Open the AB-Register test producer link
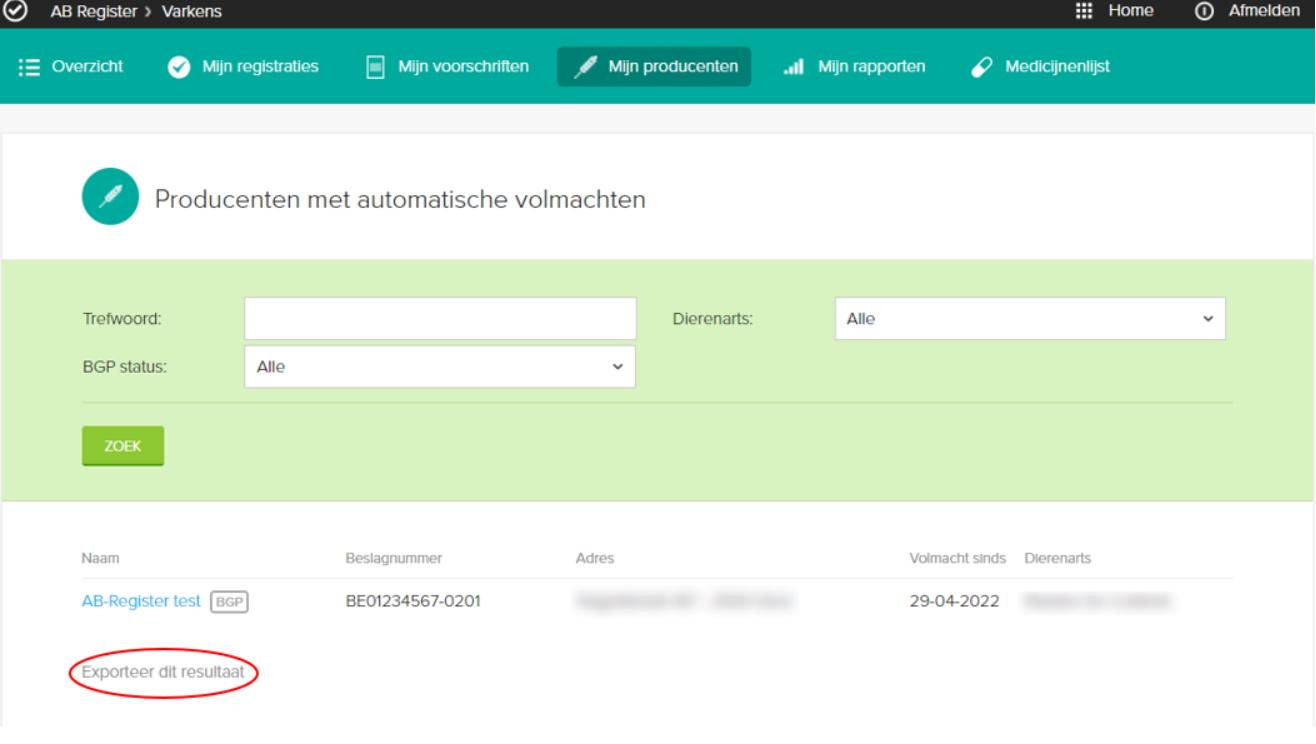 [141, 601]
